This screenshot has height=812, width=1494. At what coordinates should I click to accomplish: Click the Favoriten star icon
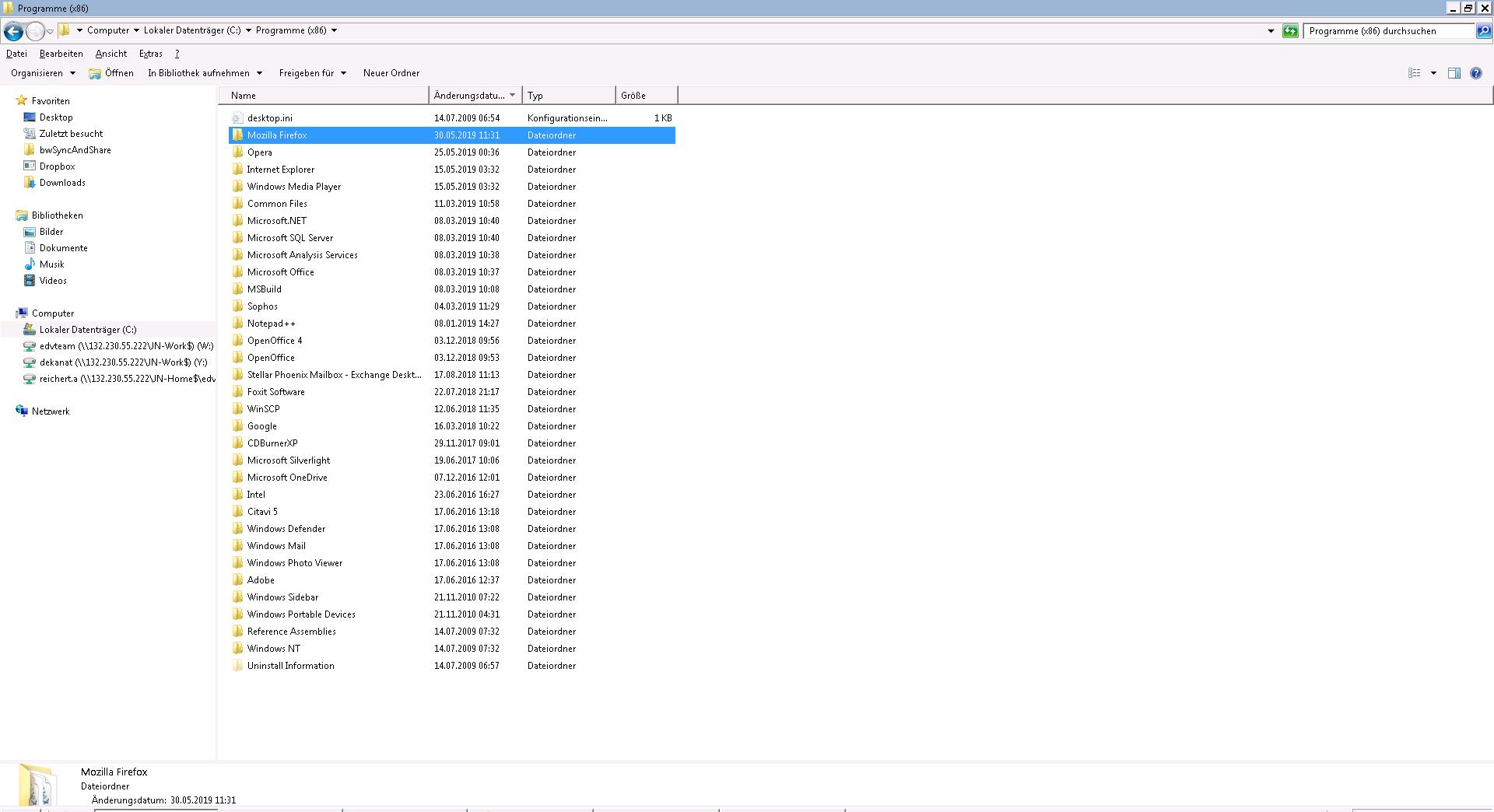(x=22, y=101)
